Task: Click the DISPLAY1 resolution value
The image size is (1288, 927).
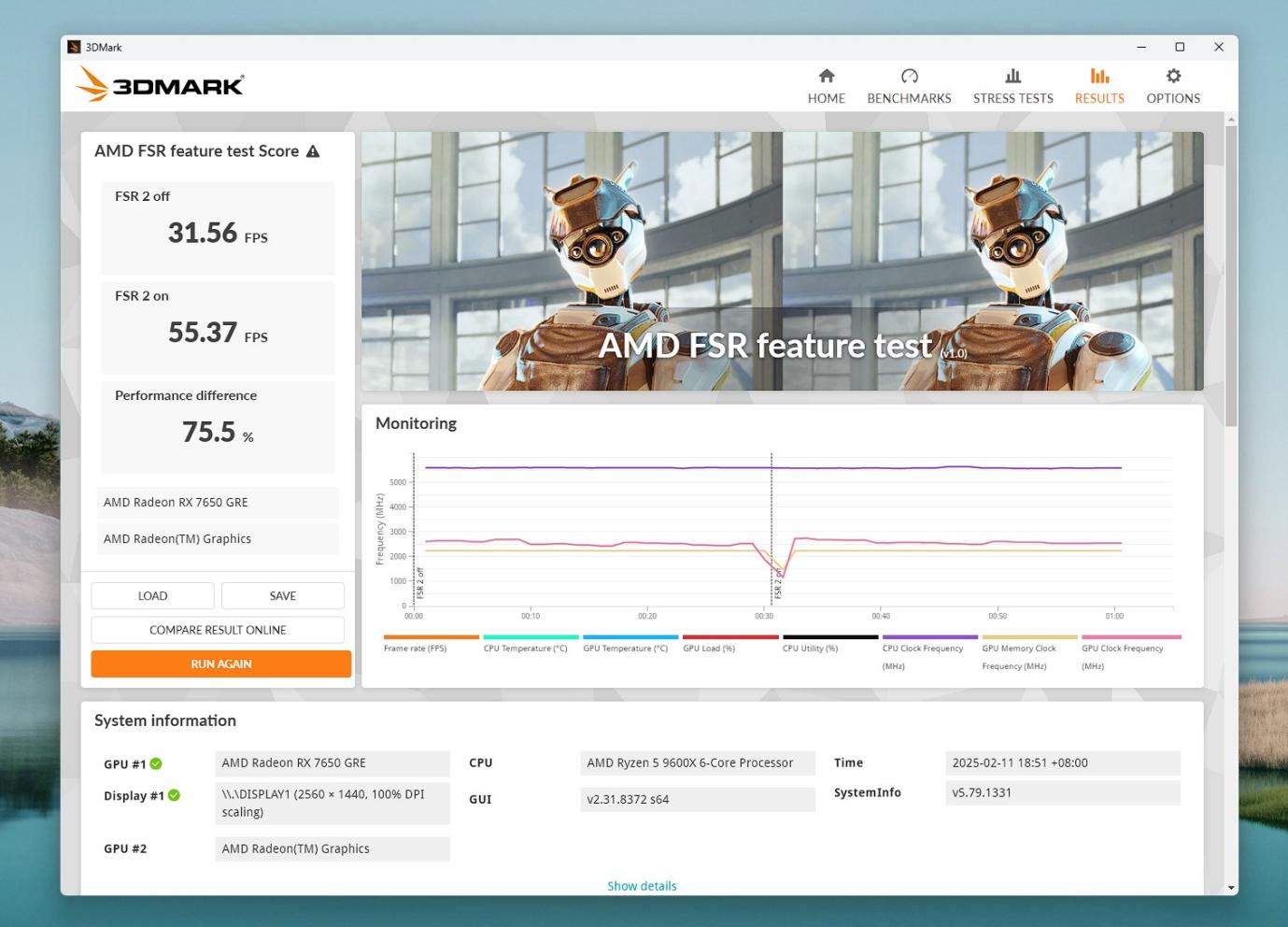Action: (x=333, y=804)
